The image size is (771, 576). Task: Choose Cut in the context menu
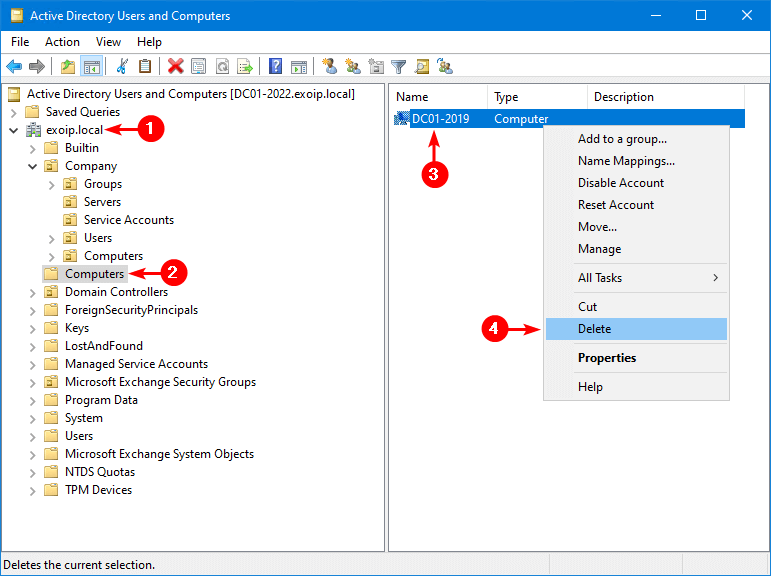pyautogui.click(x=636, y=307)
